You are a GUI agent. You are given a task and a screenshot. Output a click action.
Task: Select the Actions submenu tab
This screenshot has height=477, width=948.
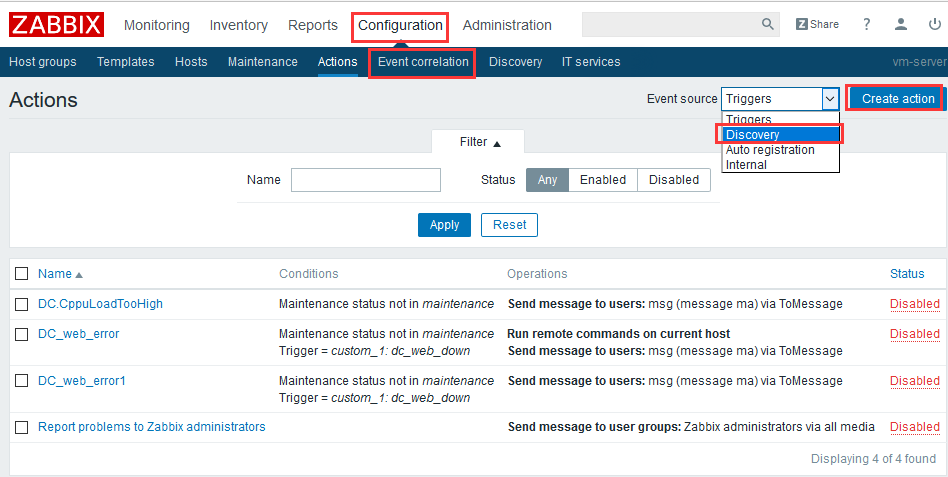337,62
